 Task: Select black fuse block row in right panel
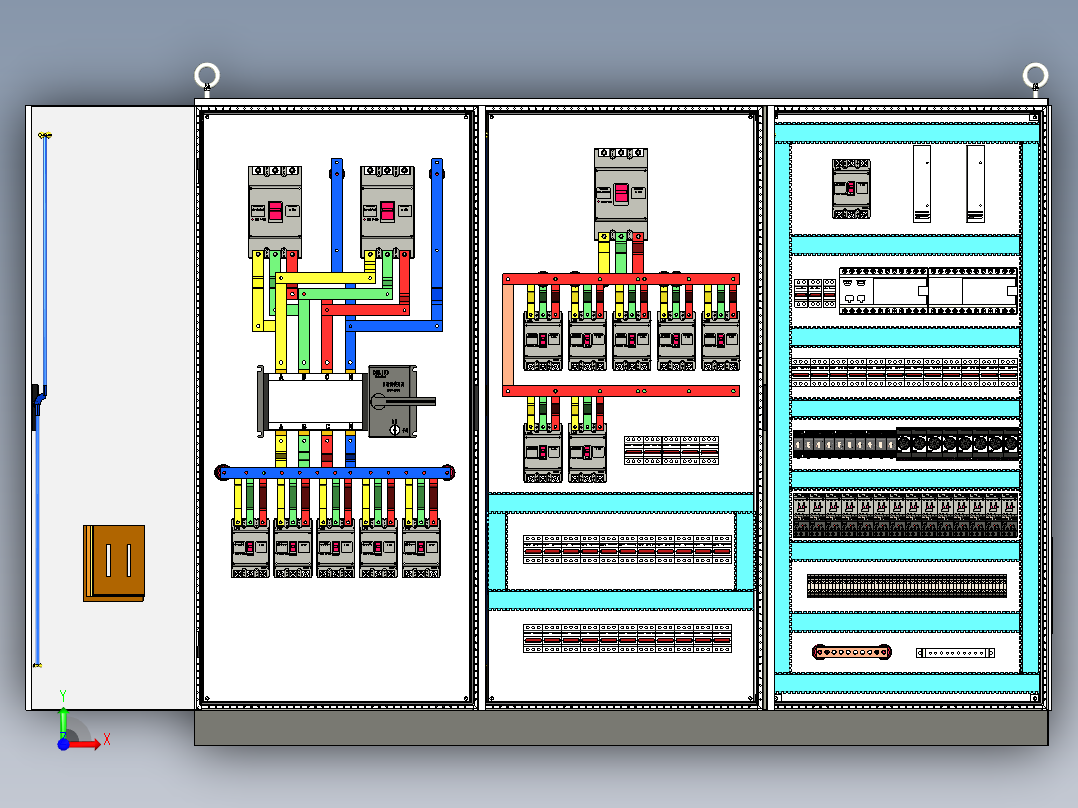(845, 444)
